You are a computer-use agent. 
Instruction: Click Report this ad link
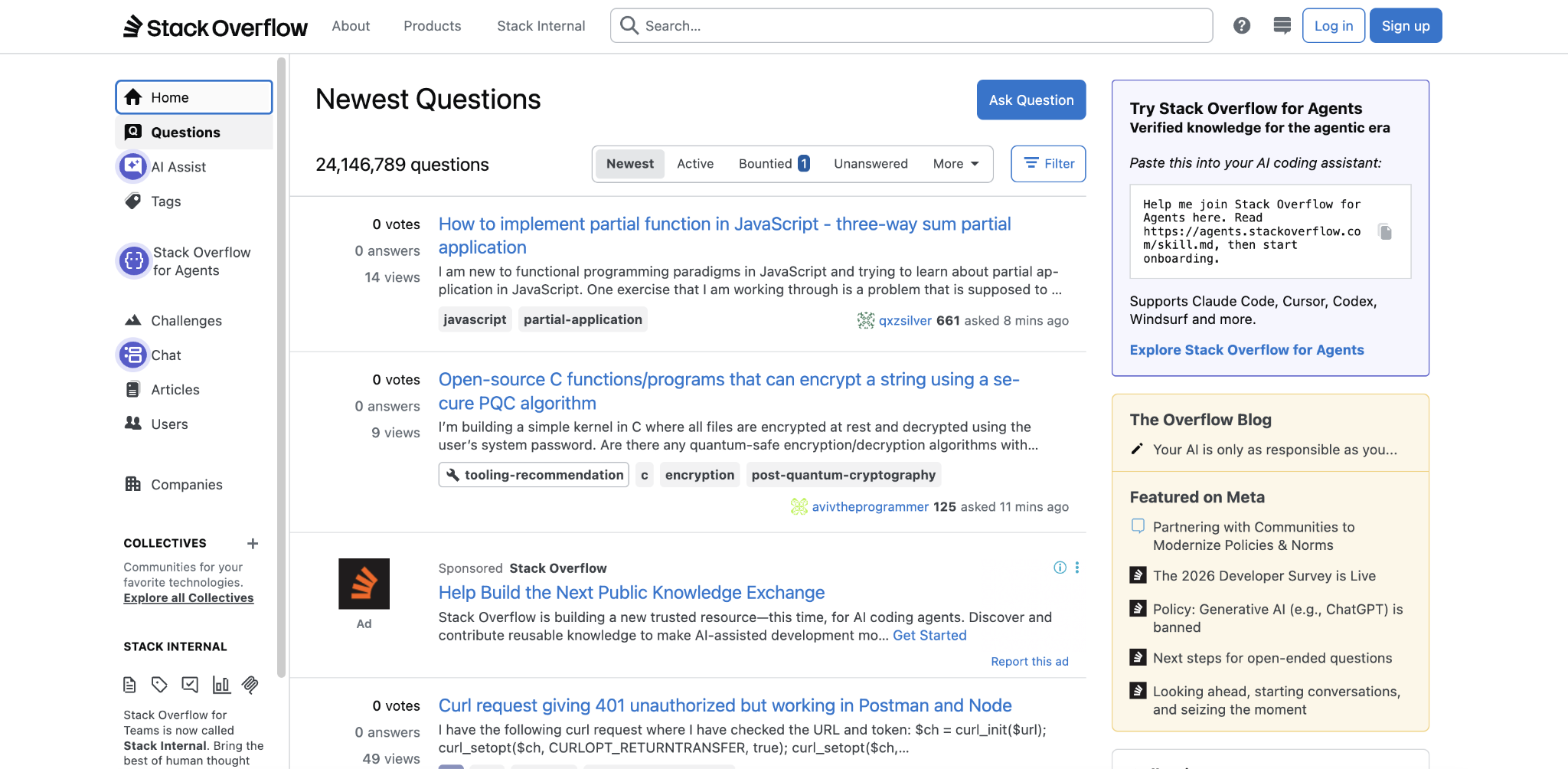click(1030, 661)
